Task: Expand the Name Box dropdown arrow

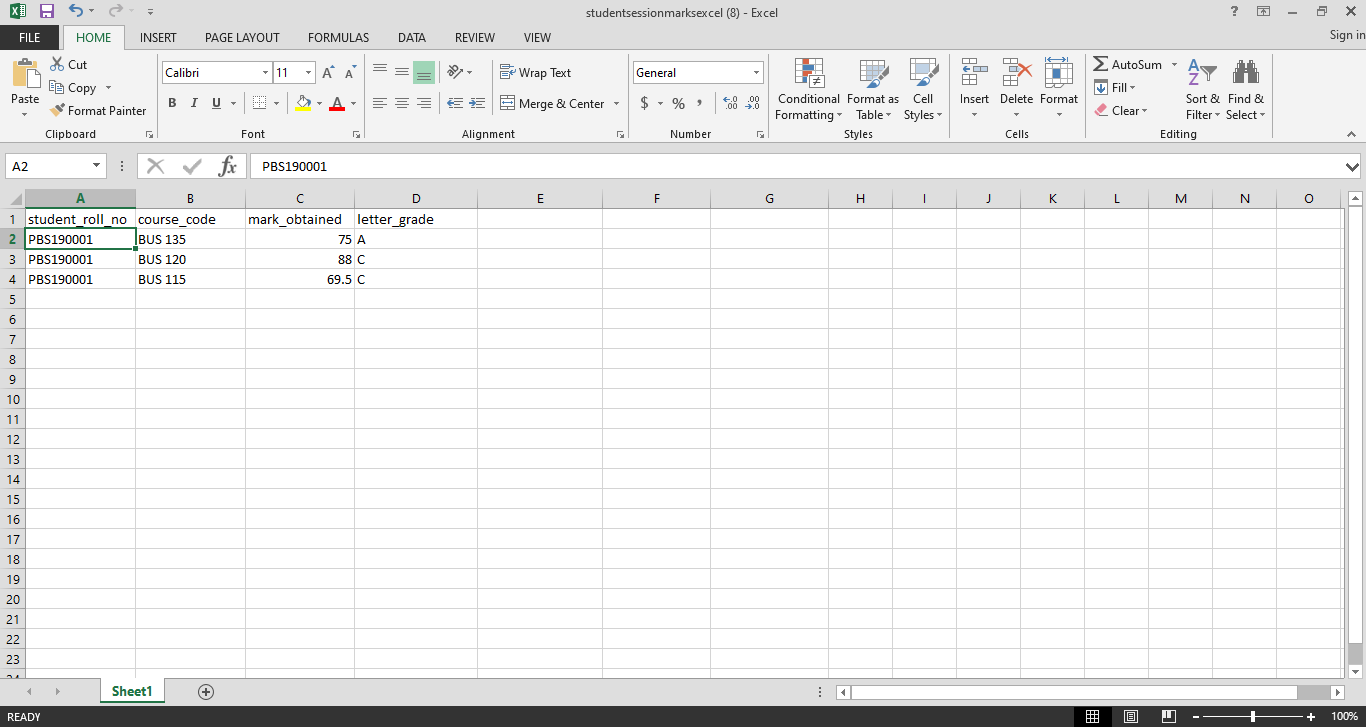Action: coord(98,166)
